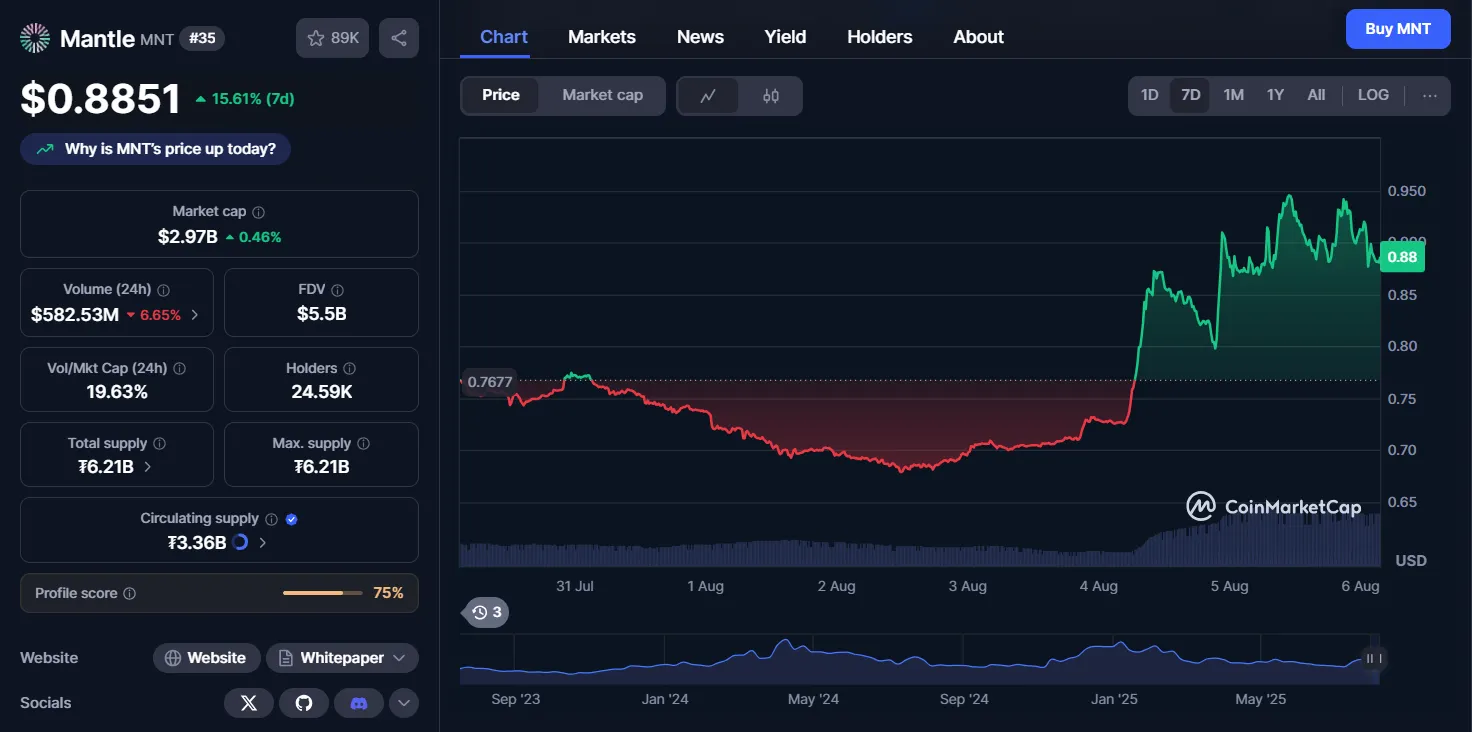Select the Market cap chart toggle

602,95
